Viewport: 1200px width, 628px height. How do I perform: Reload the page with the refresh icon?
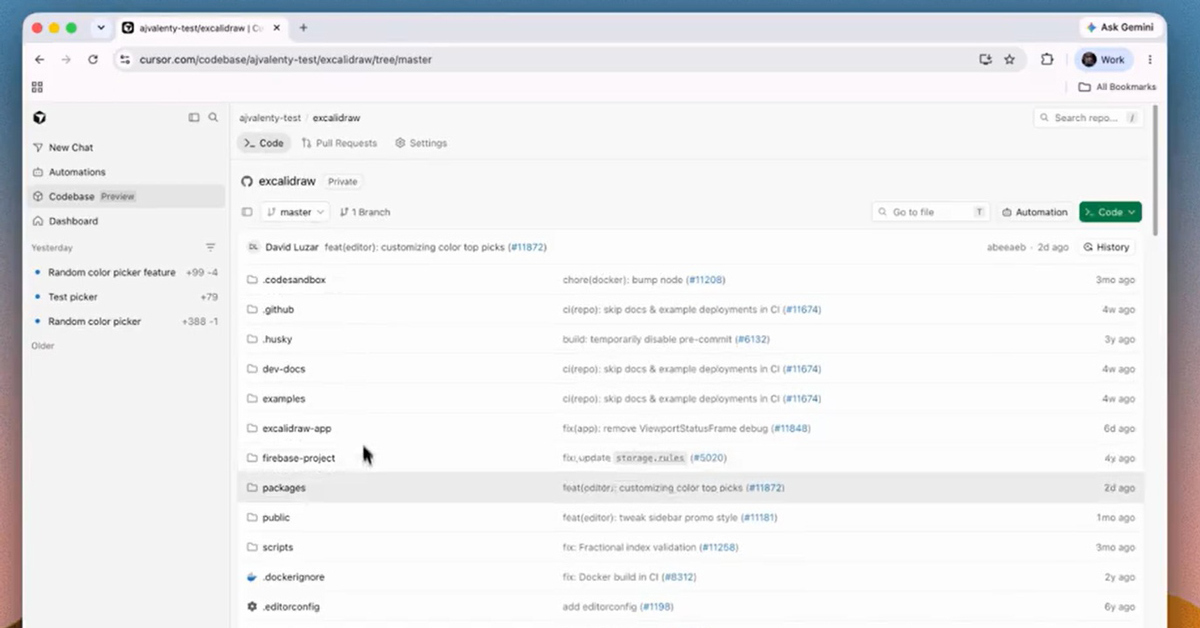[93, 60]
